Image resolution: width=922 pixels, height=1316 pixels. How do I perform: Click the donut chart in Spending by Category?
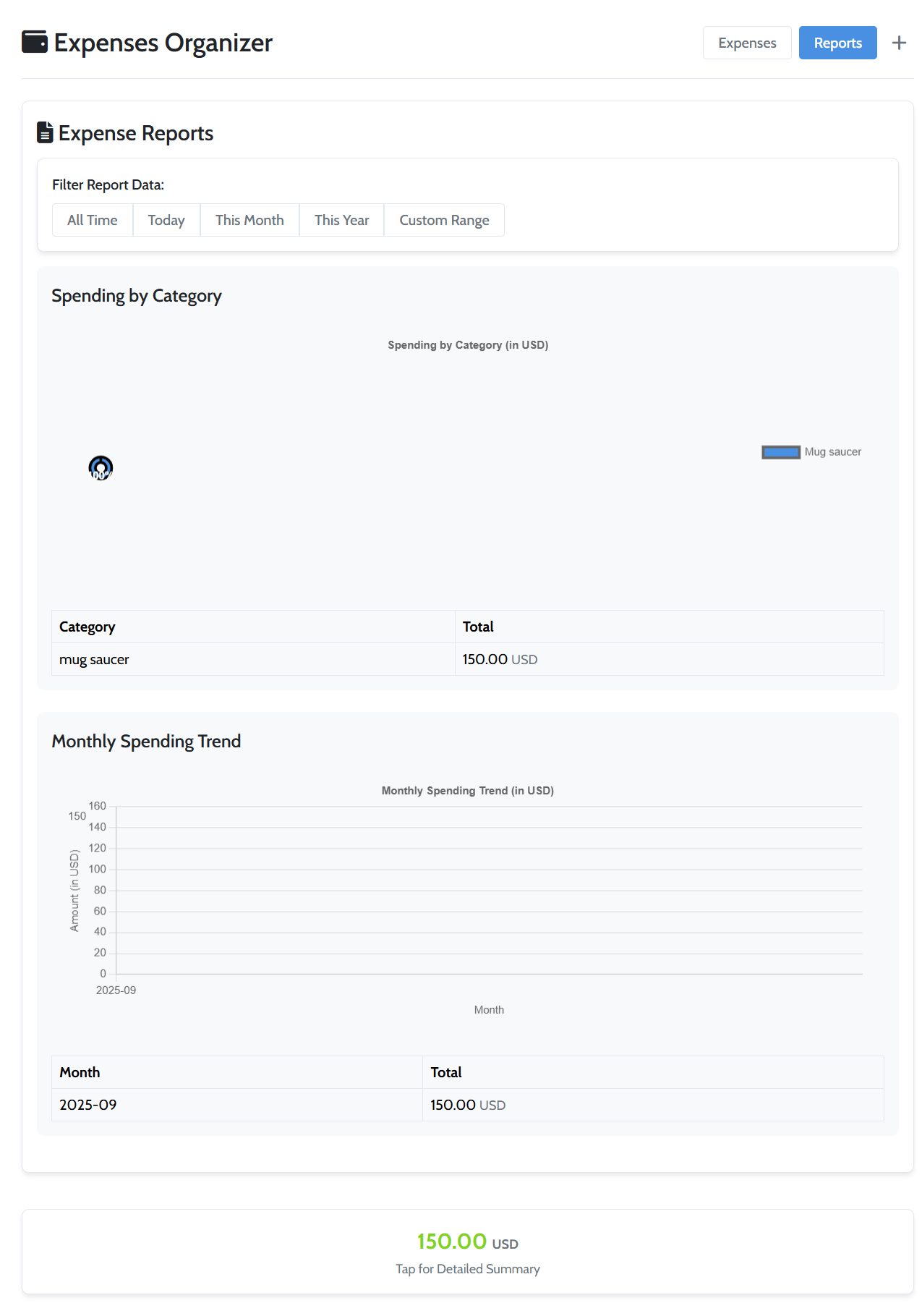point(101,467)
